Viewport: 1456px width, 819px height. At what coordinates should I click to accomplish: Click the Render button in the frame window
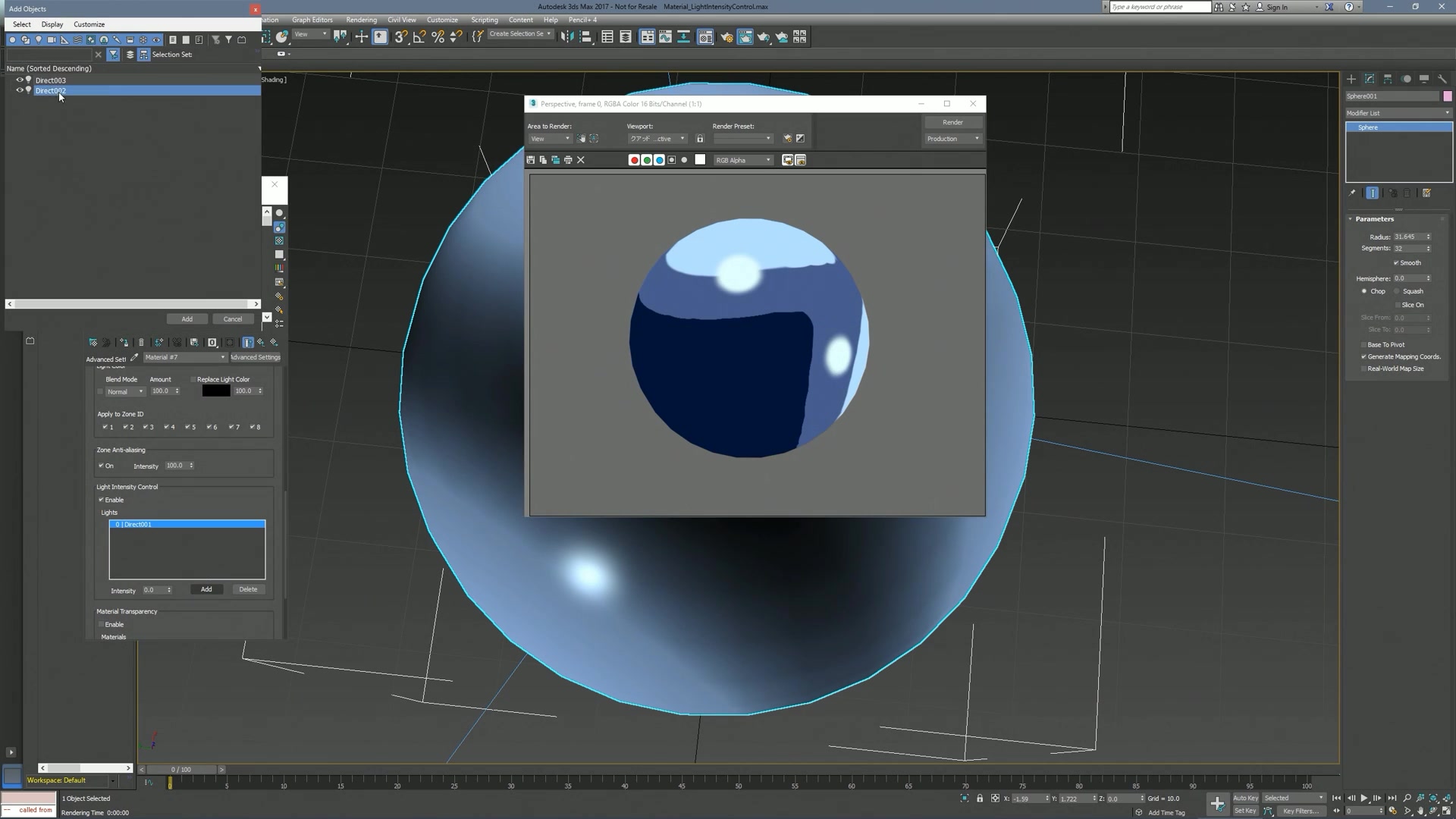(952, 122)
